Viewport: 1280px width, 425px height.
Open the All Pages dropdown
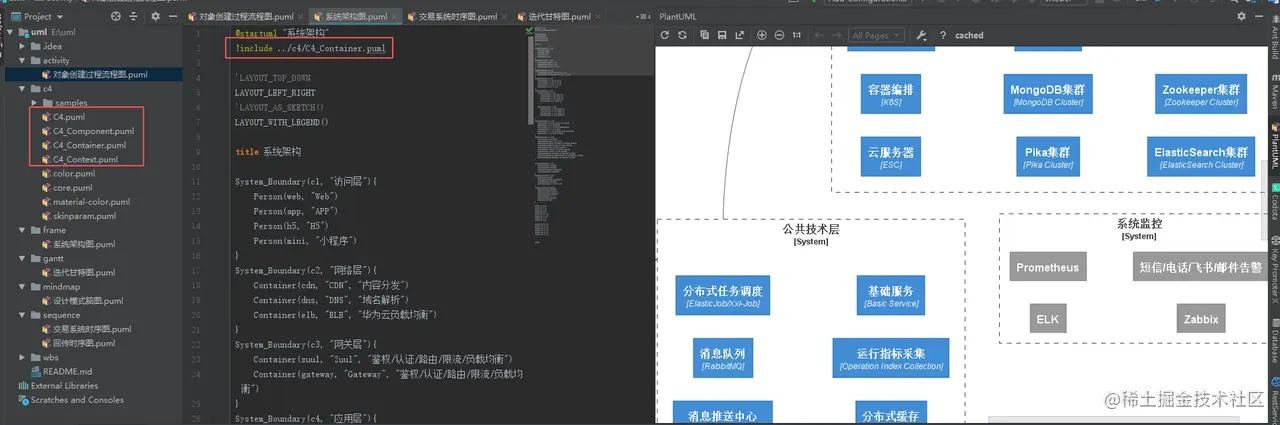[x=874, y=35]
